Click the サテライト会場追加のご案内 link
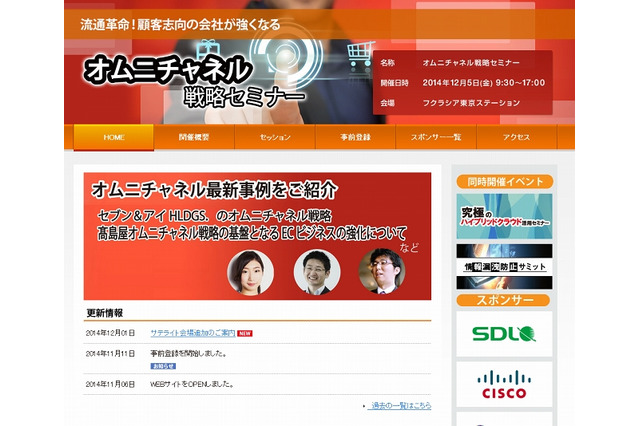 [x=193, y=333]
